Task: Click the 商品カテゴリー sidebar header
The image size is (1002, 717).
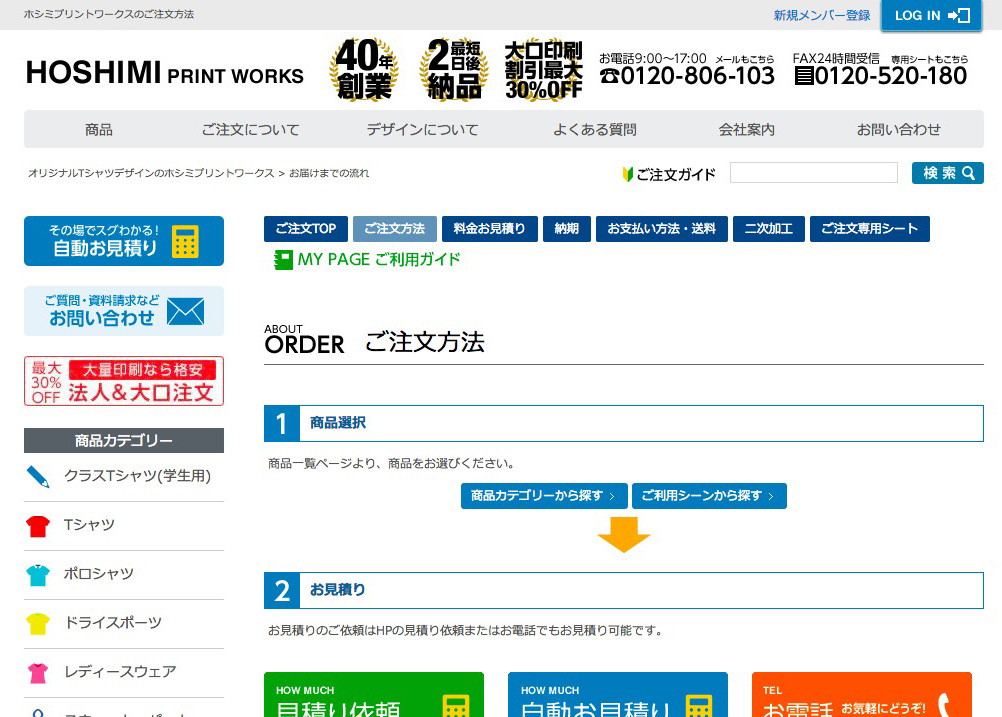Action: pos(124,440)
